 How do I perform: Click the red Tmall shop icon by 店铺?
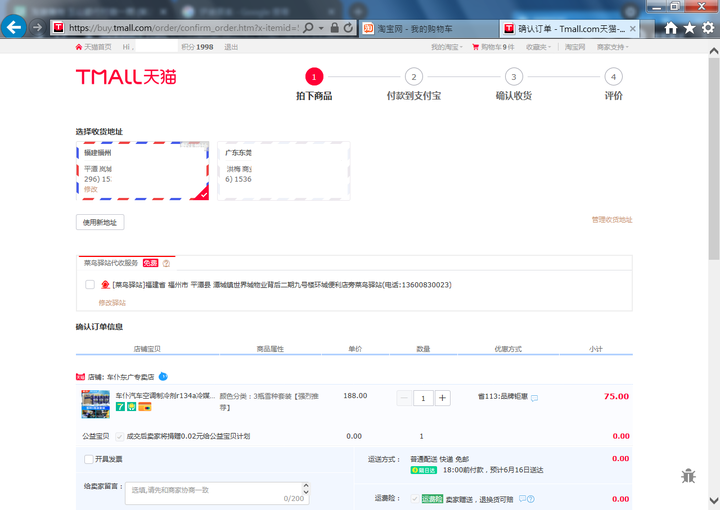pos(80,377)
